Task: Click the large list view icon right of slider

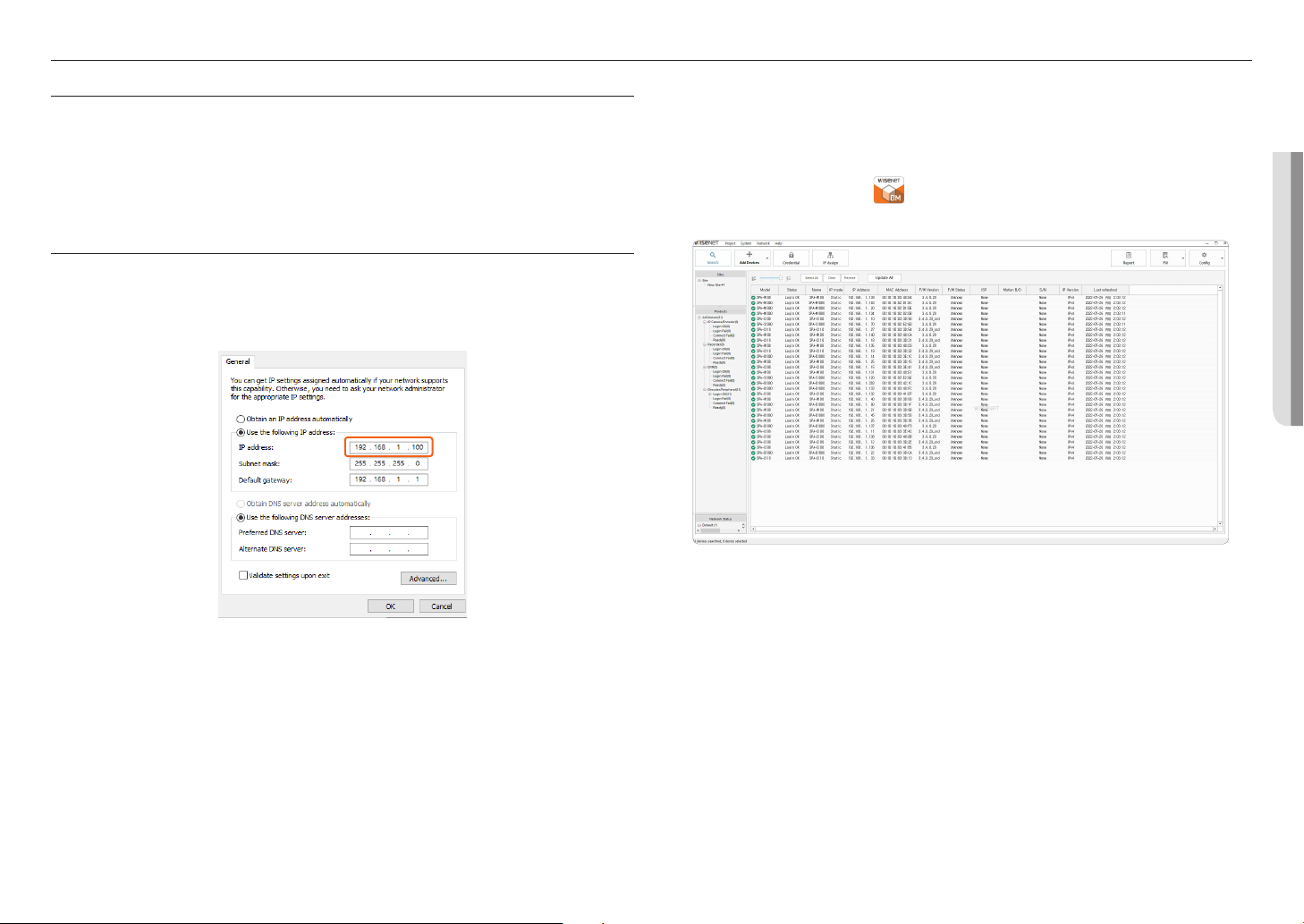Action: pyautogui.click(x=789, y=278)
